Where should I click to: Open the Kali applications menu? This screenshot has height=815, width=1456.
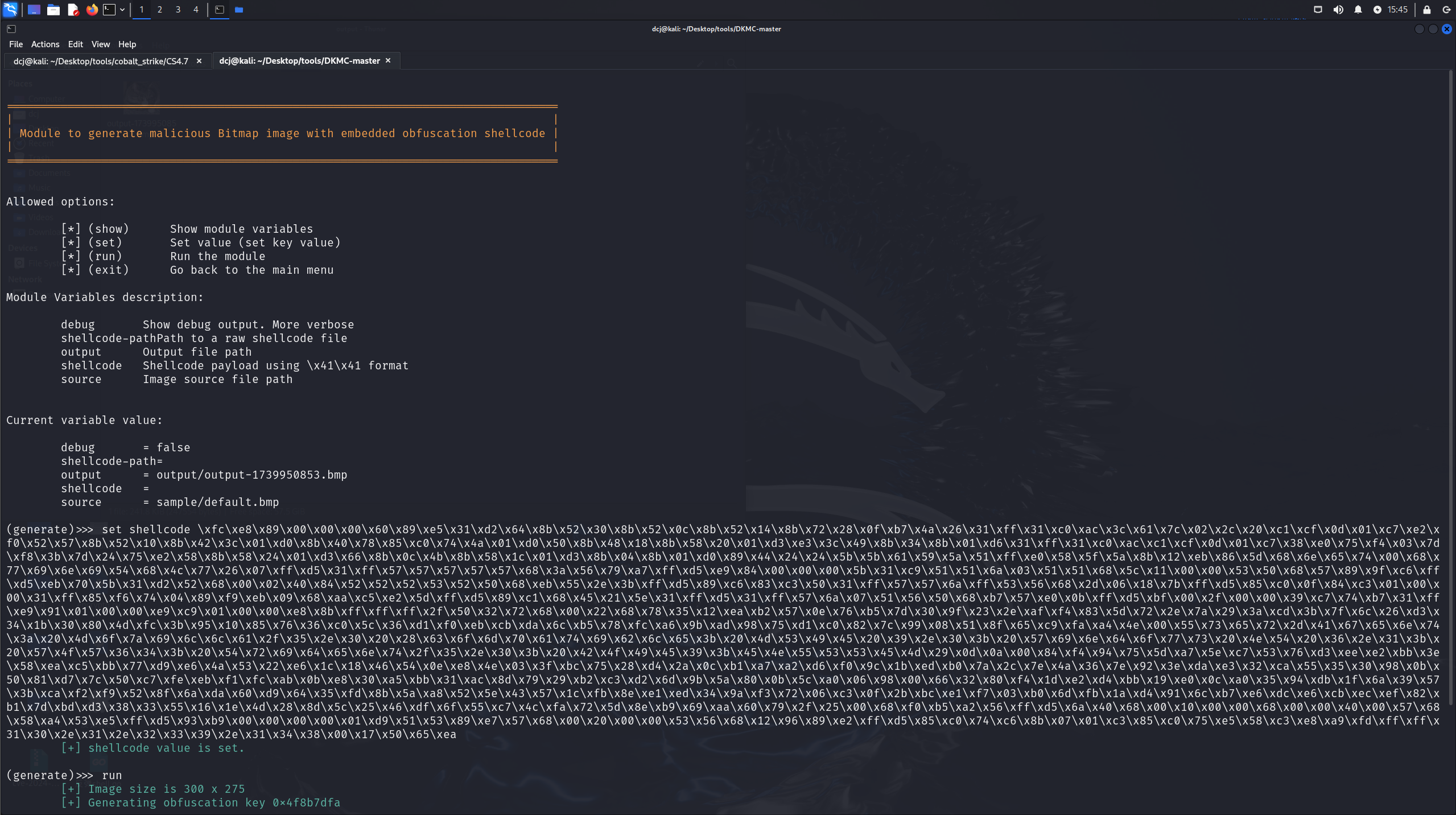[10, 10]
